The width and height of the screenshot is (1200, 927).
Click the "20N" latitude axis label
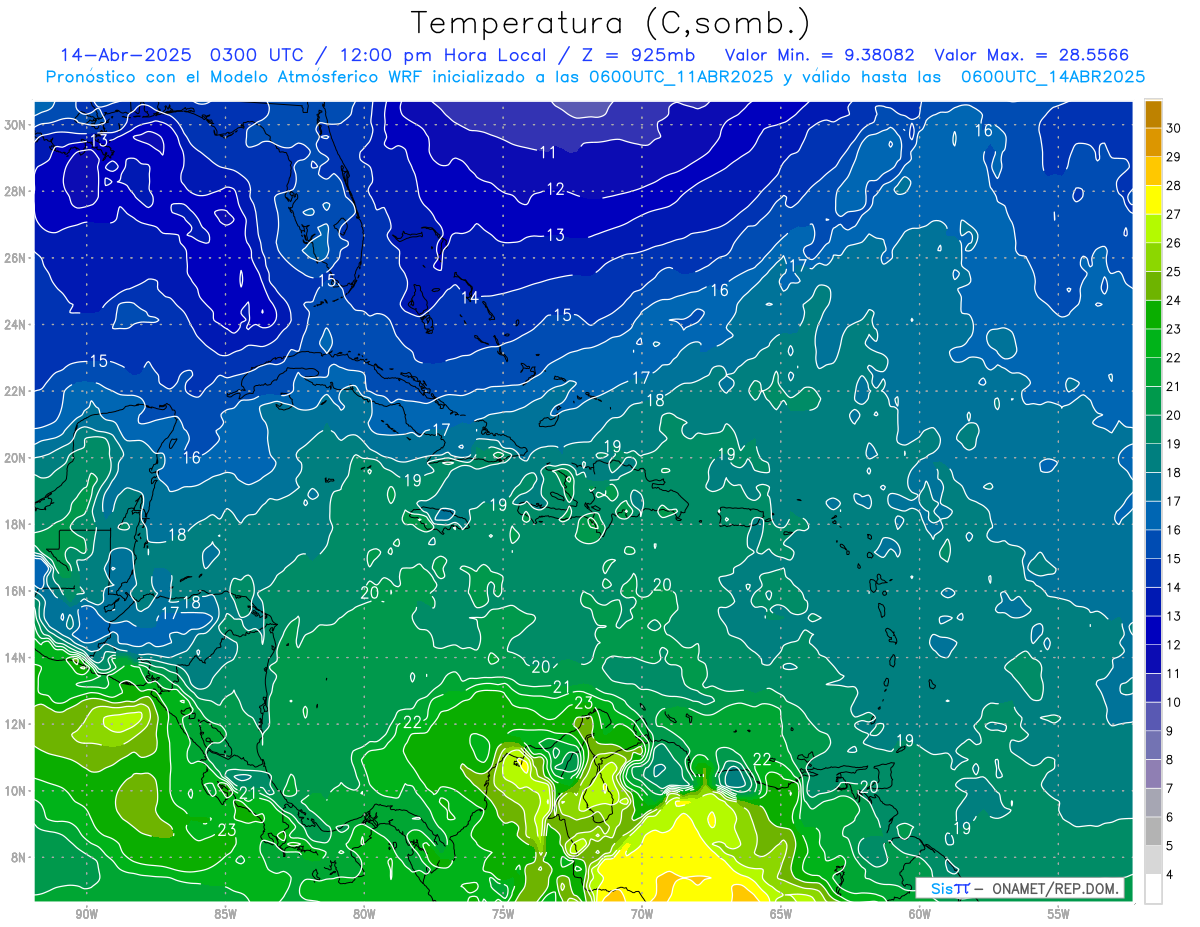(x=16, y=457)
